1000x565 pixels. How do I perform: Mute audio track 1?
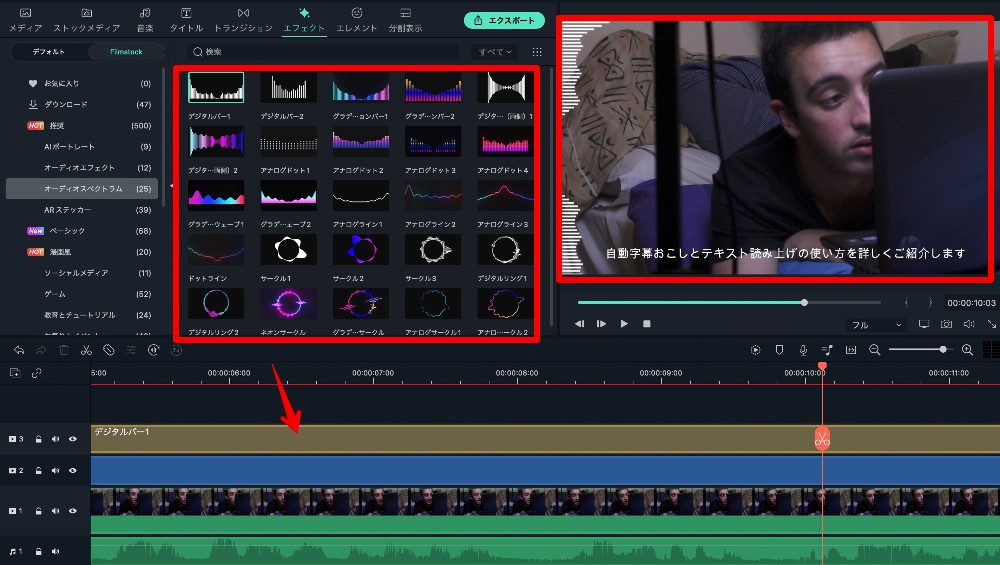[x=55, y=552]
